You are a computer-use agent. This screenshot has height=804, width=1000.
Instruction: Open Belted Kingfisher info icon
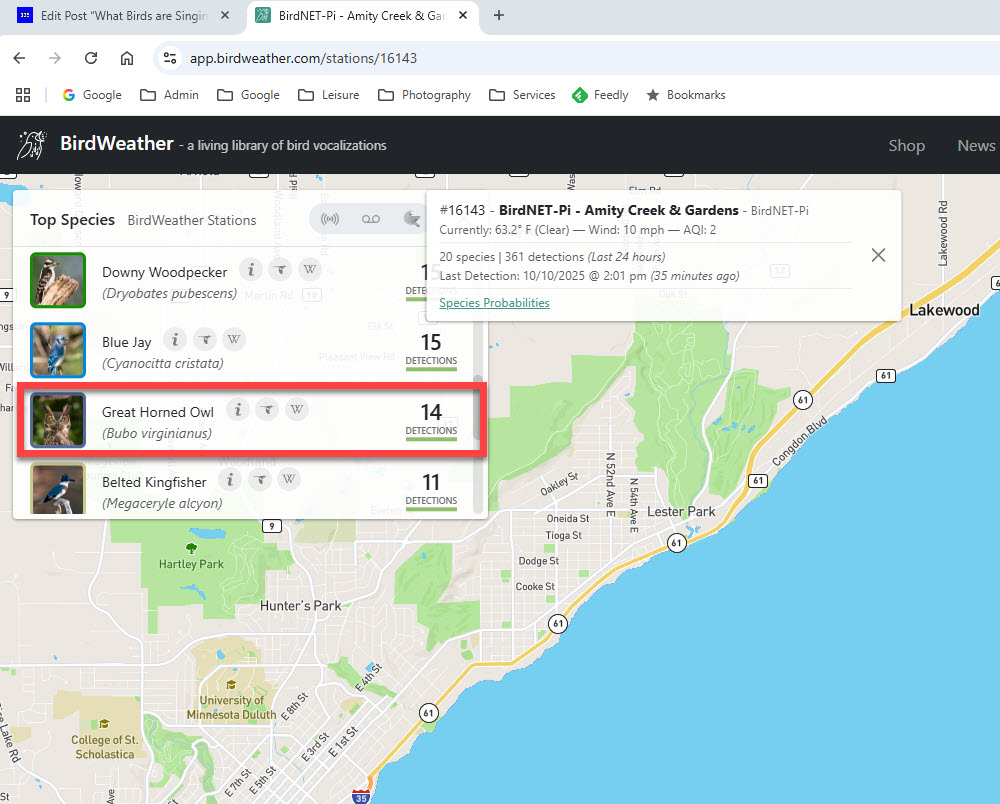click(x=230, y=480)
